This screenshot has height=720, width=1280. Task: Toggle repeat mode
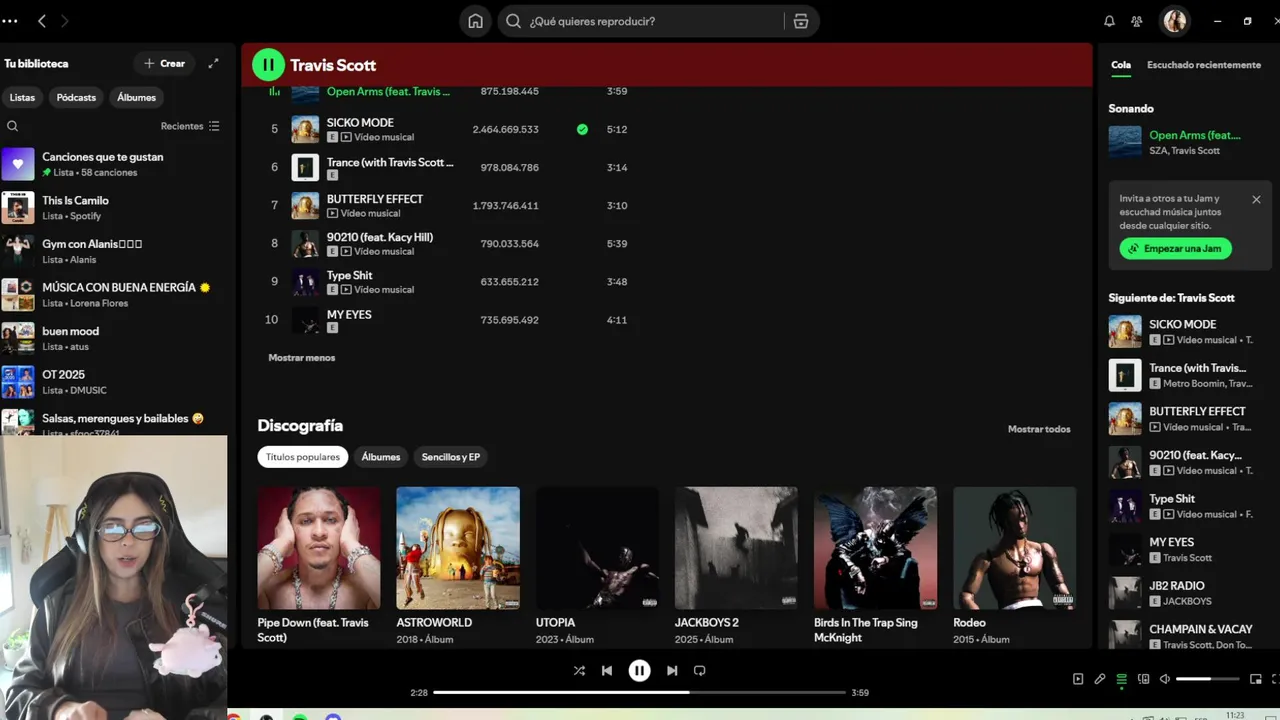(x=700, y=671)
